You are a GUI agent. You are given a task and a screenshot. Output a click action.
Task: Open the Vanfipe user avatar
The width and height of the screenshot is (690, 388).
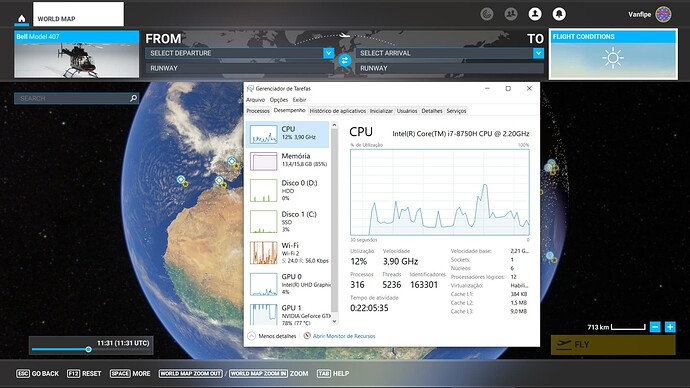pos(663,14)
